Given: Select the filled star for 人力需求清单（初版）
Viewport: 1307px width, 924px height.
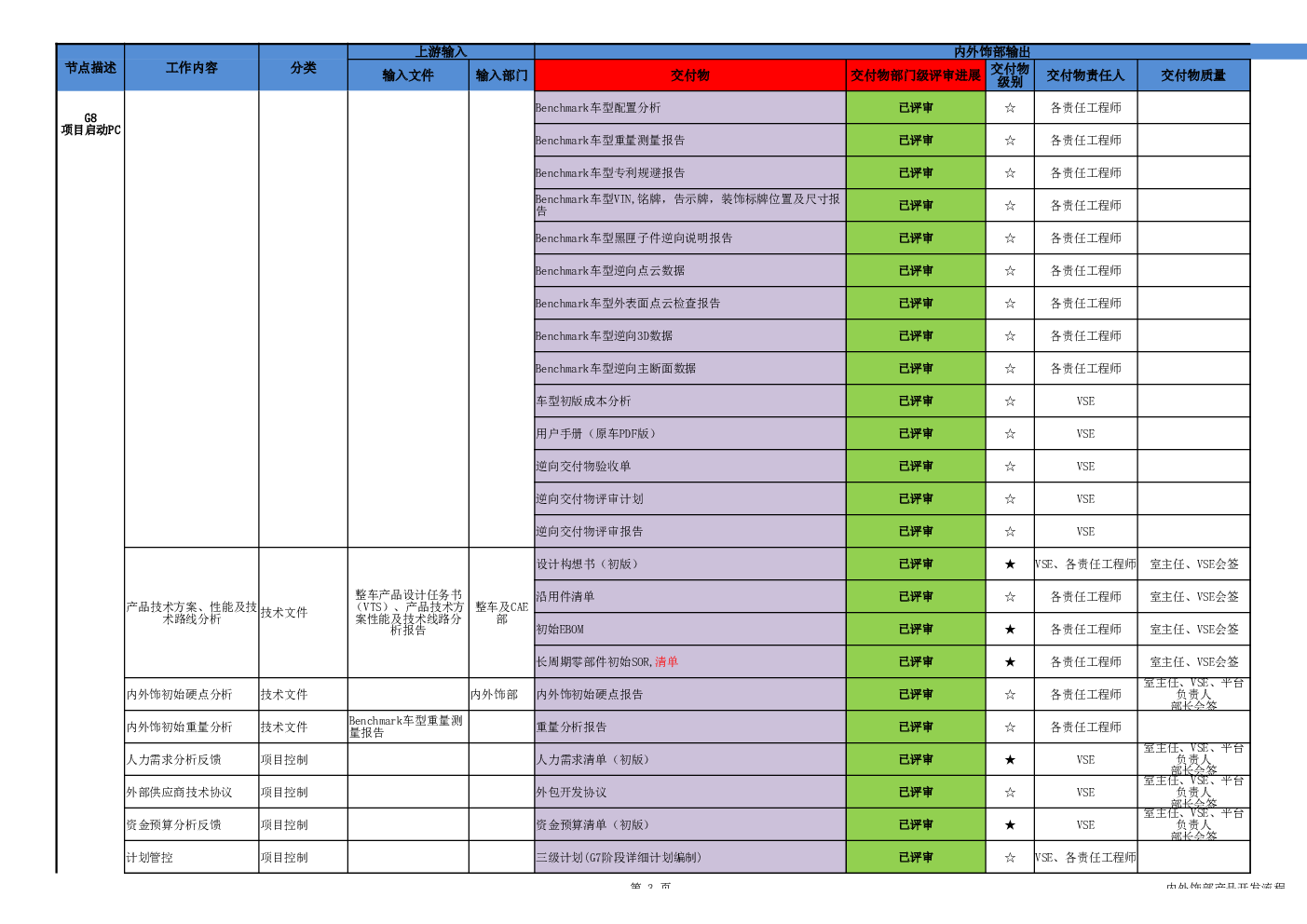Looking at the screenshot, I should pyautogui.click(x=1010, y=760).
